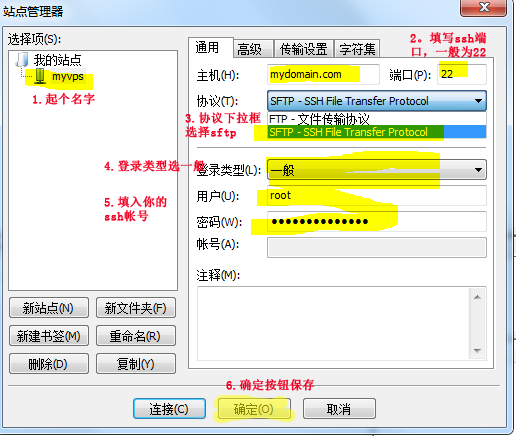This screenshot has height=436, width=516.
Task: Click the 重命名 button
Action: coord(136,336)
